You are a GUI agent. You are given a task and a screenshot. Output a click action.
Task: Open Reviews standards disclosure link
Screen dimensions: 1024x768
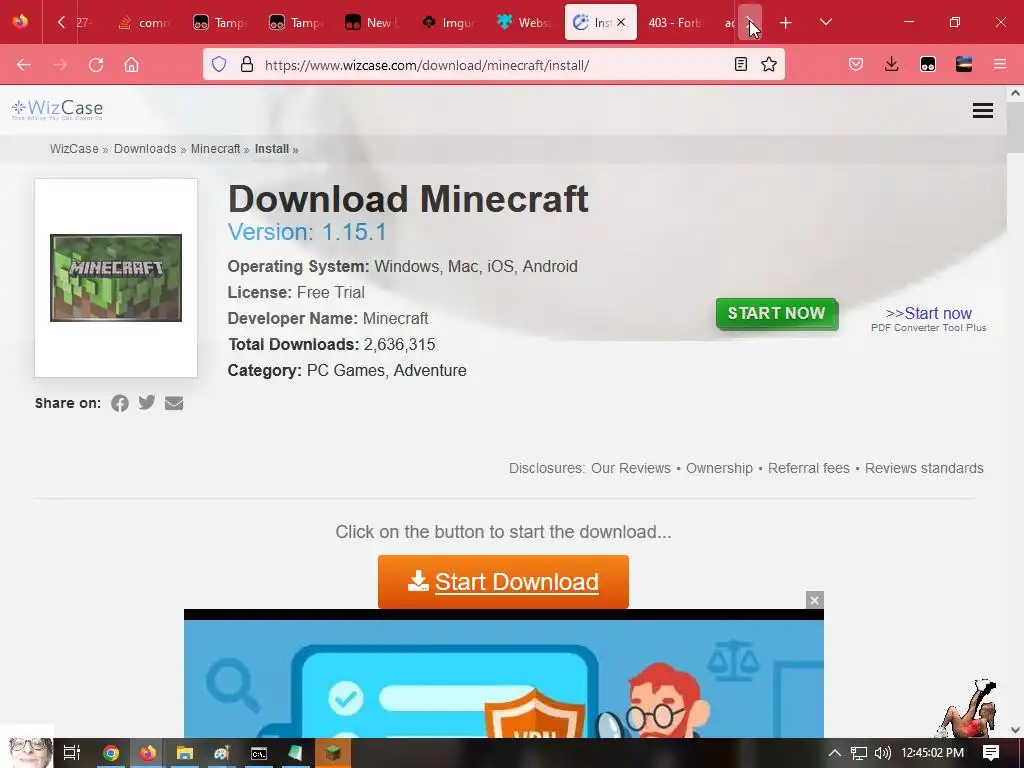click(x=924, y=468)
